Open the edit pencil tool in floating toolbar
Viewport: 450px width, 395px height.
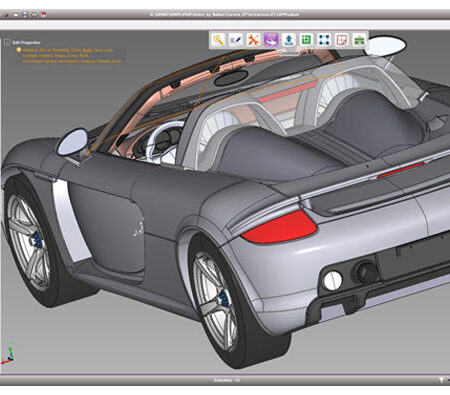coord(236,40)
